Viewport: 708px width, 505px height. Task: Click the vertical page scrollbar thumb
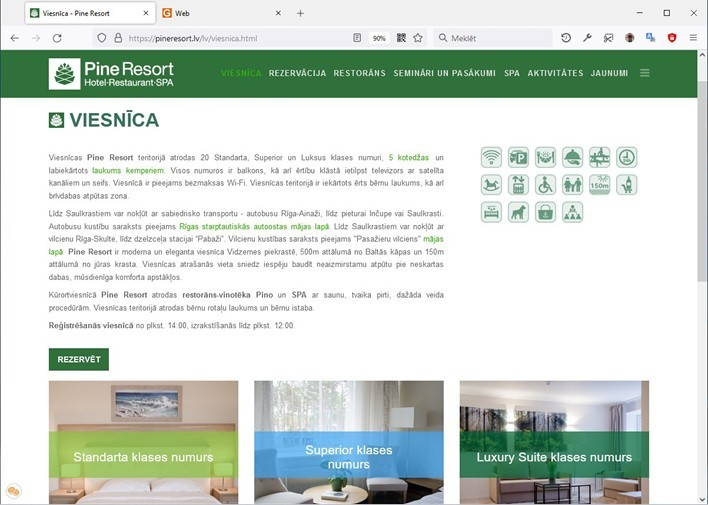point(702,181)
